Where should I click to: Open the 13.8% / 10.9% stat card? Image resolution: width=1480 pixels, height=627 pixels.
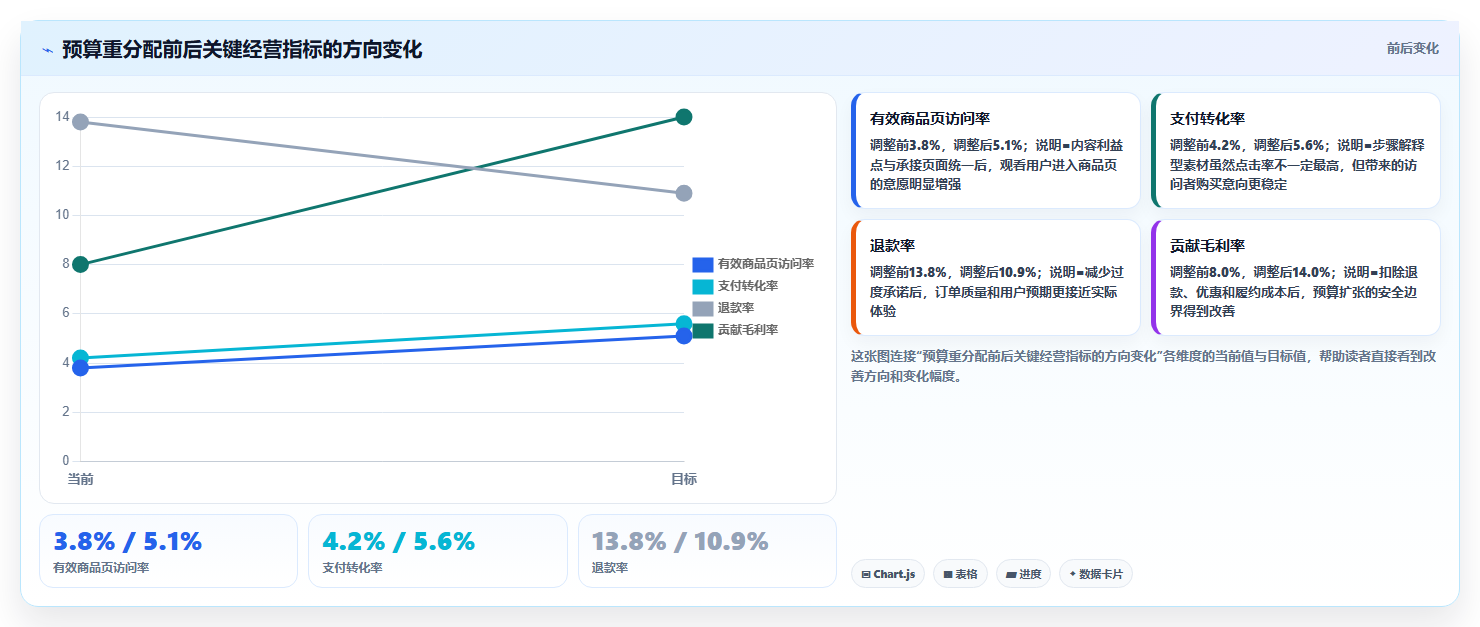707,551
